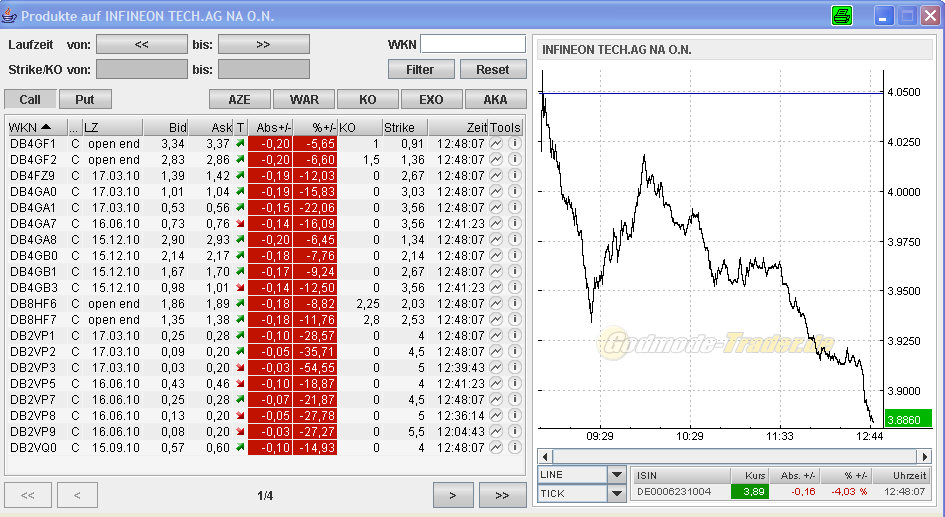Open info icon for DB4FZ9 row
Image resolution: width=945 pixels, height=517 pixels.
coord(515,175)
